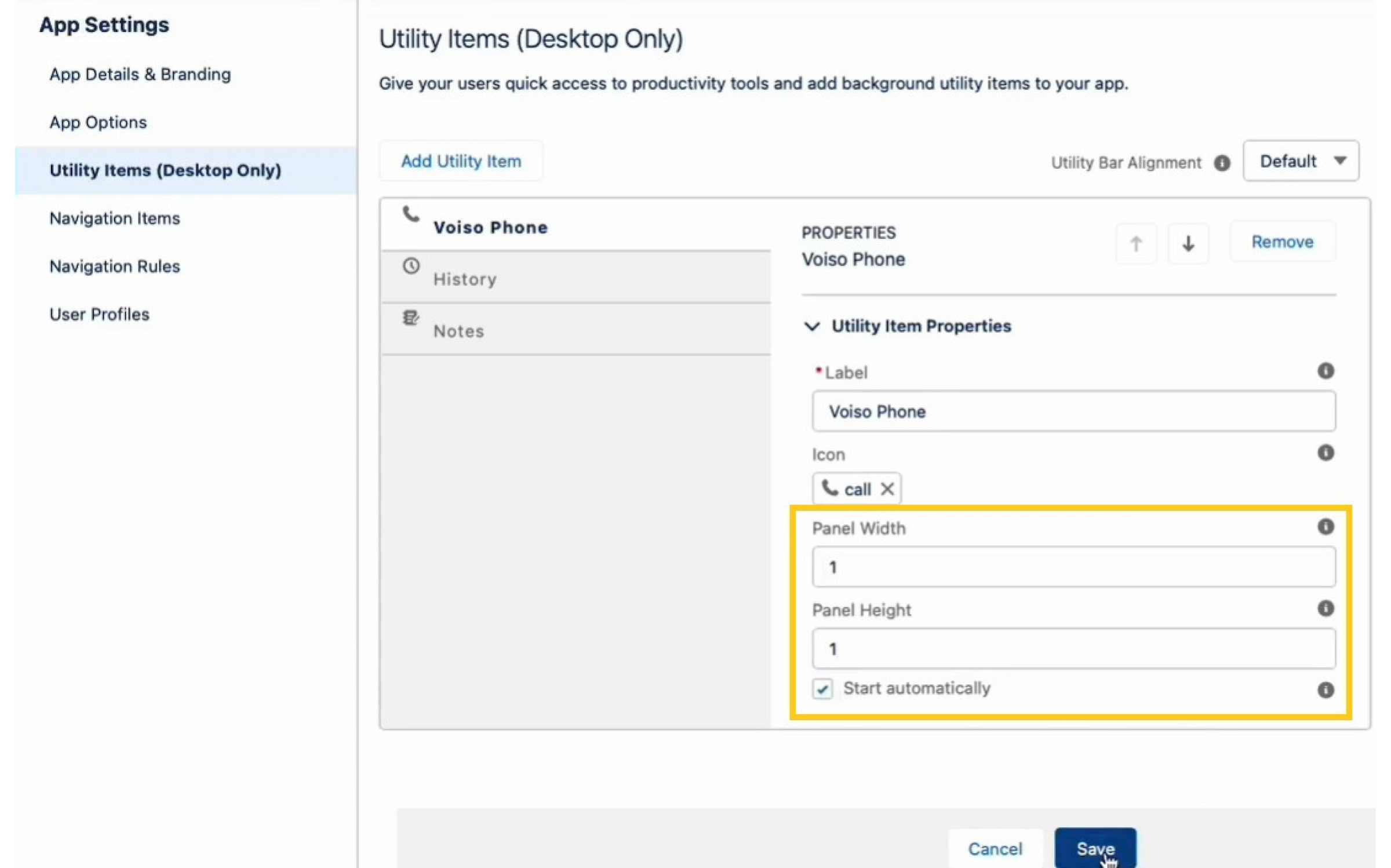This screenshot has width=1391, height=868.
Task: Show info tooltip for Icon field
Action: [1326, 453]
